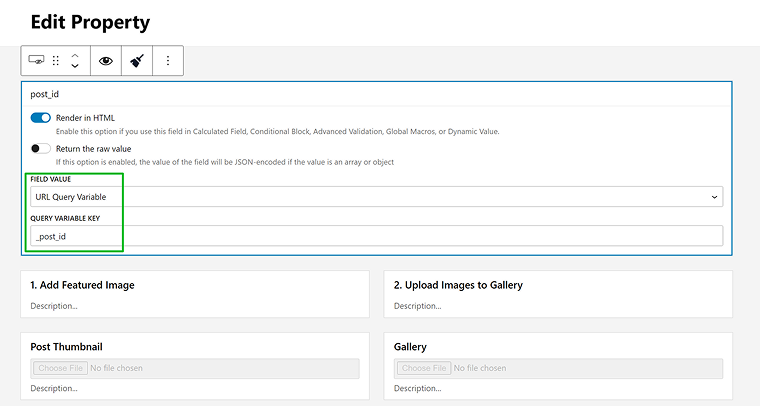Click the Render in HTML label text
Image resolution: width=760 pixels, height=406 pixels.
tap(85, 118)
